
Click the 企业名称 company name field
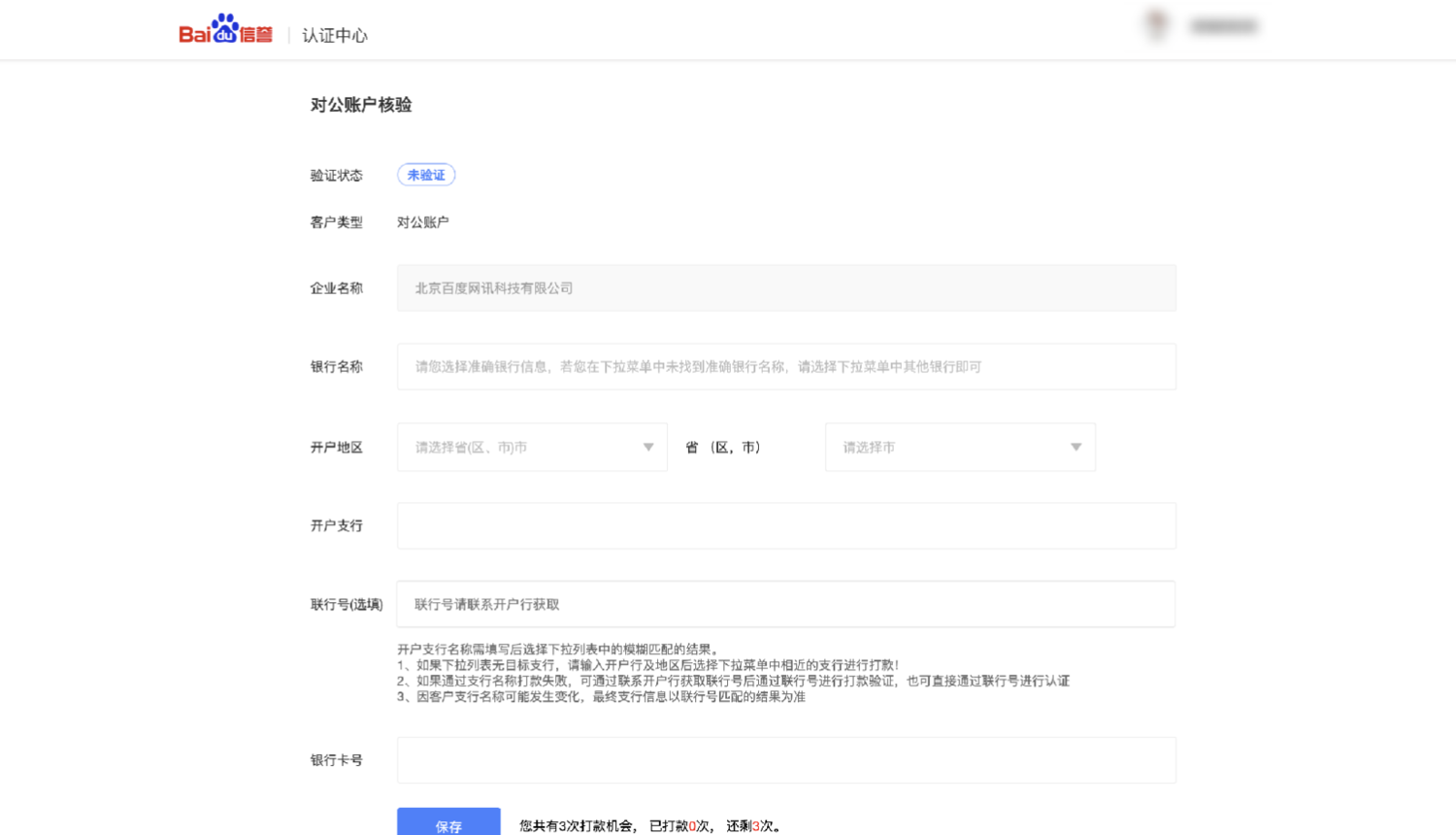pos(786,288)
